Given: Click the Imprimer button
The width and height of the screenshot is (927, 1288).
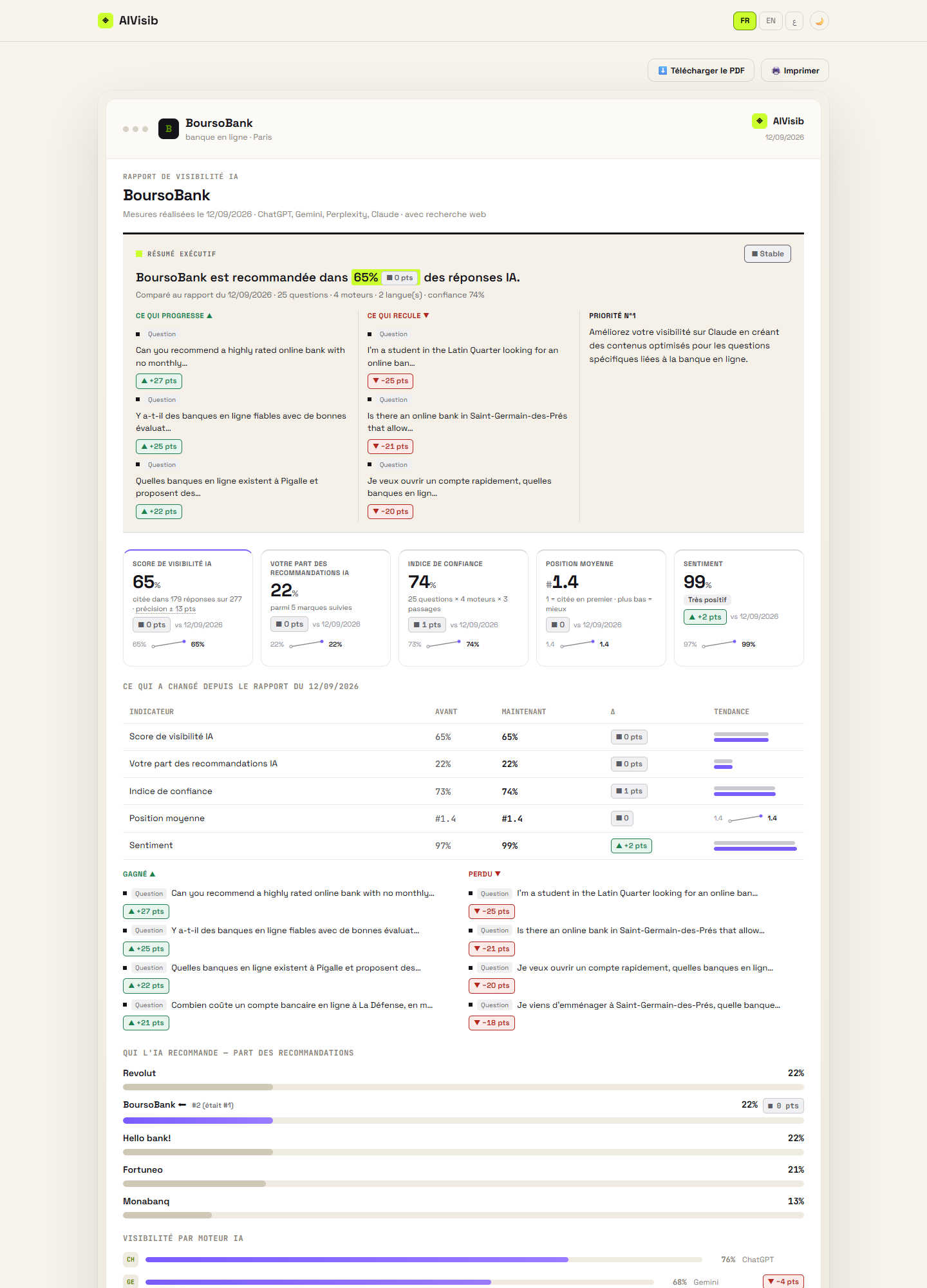Looking at the screenshot, I should coord(795,70).
